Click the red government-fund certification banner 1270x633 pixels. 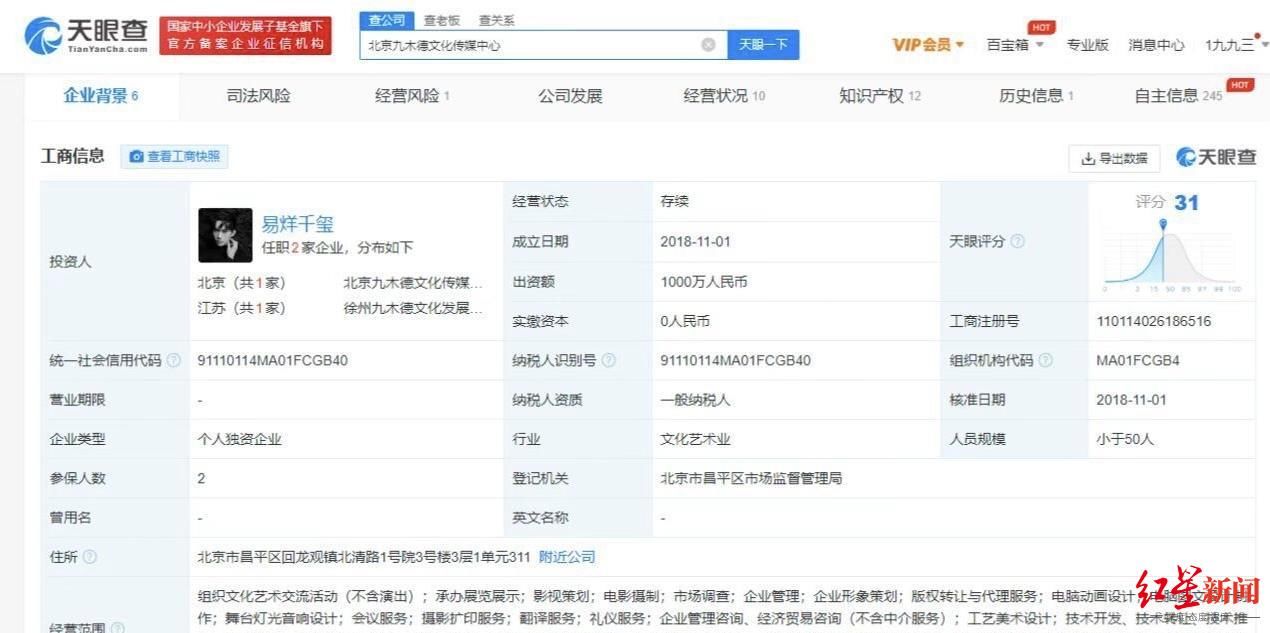point(245,36)
